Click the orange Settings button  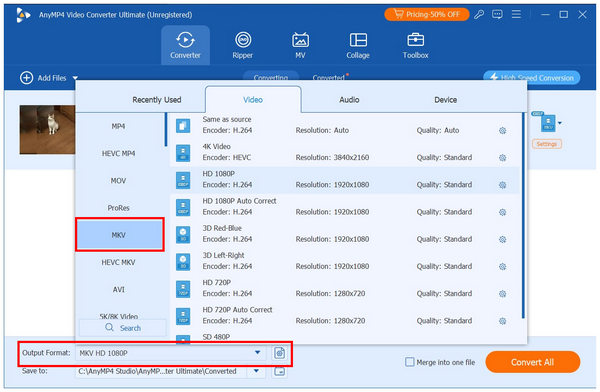pos(546,144)
